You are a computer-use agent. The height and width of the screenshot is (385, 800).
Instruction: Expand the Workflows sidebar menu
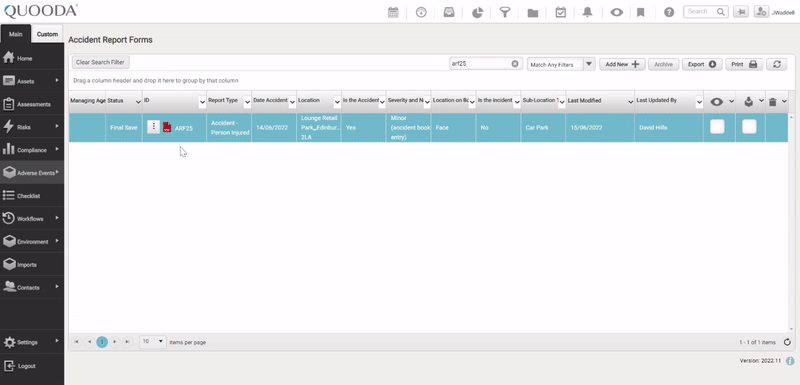click(32, 219)
